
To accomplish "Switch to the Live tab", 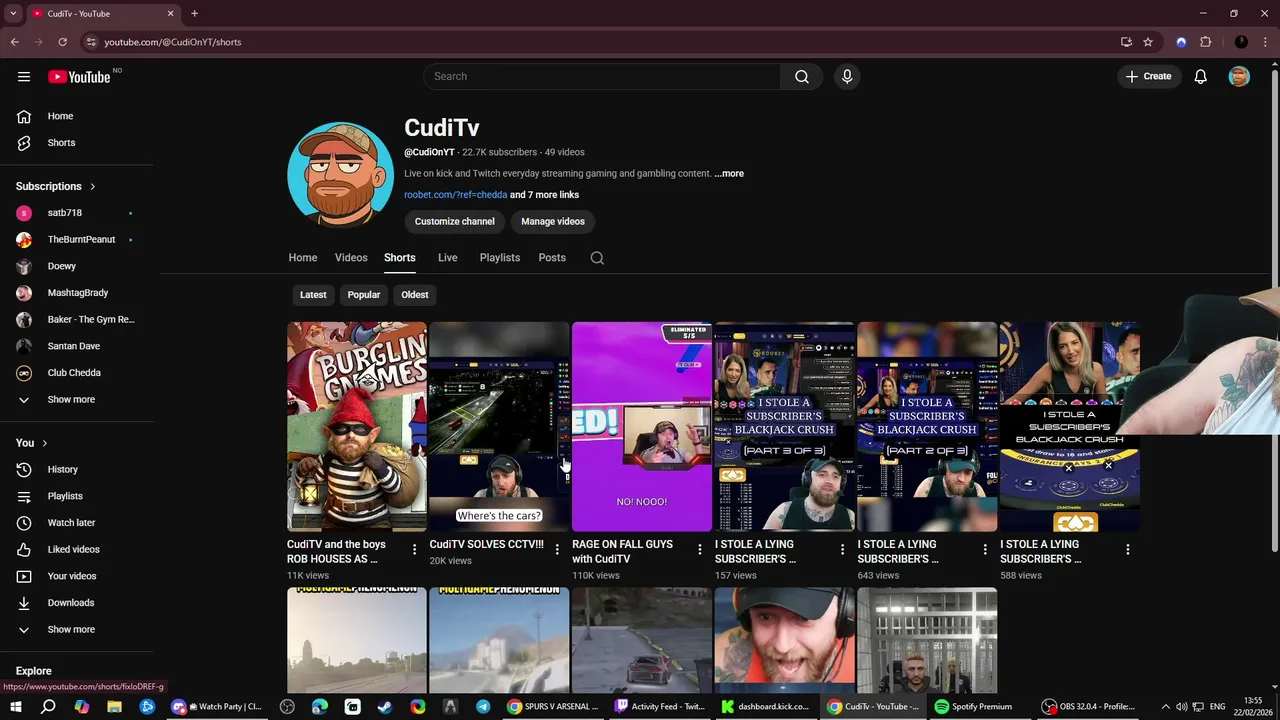I will pyautogui.click(x=448, y=258).
